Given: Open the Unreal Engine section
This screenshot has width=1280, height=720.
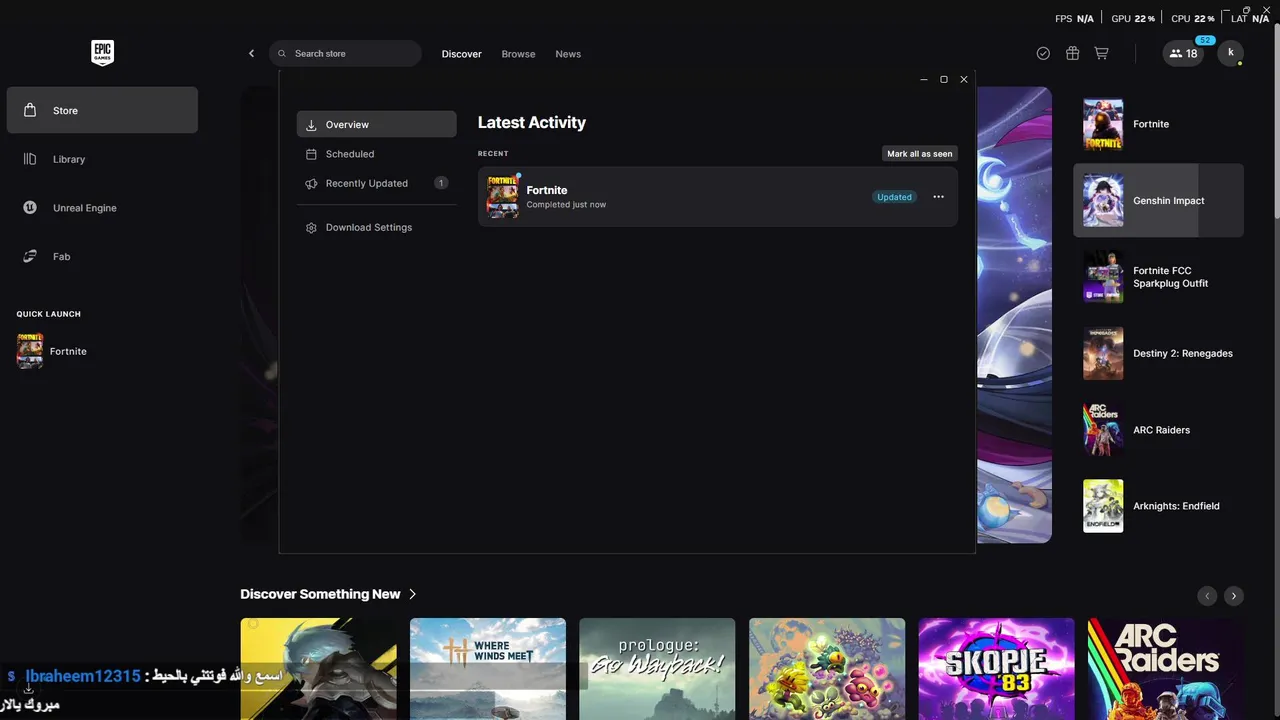Looking at the screenshot, I should [x=102, y=208].
